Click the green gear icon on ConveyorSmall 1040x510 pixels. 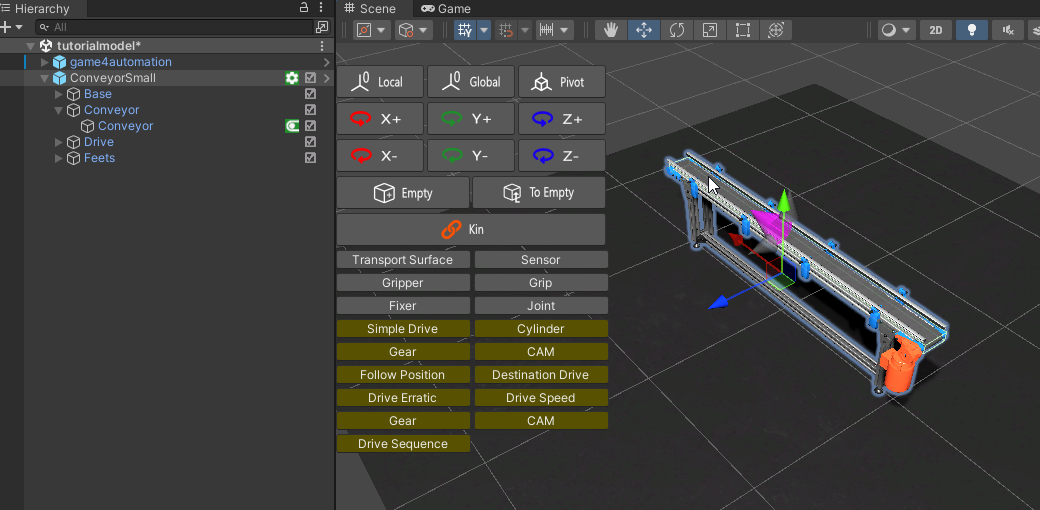coord(292,78)
